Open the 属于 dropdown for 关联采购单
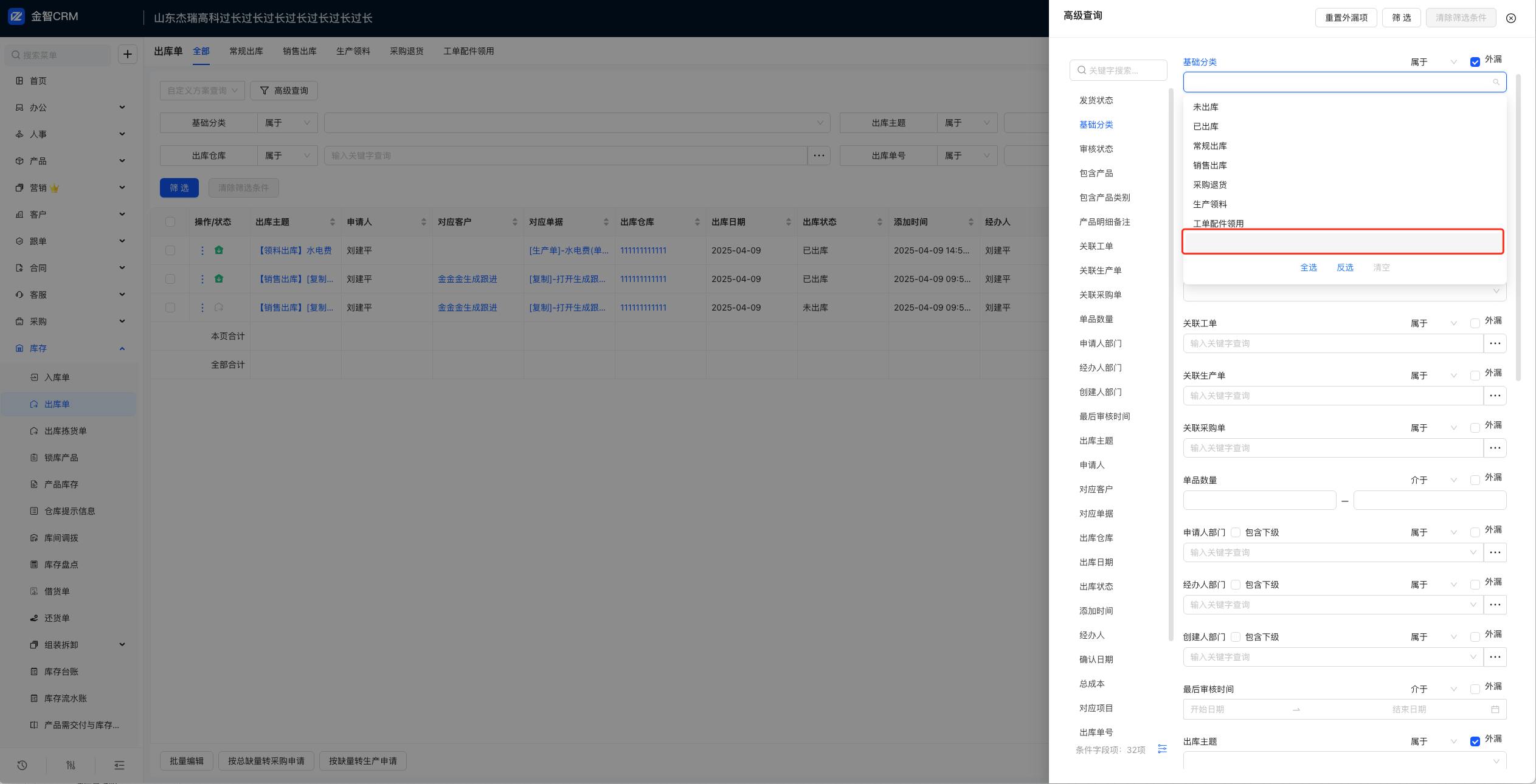The image size is (1536, 784). pyautogui.click(x=1433, y=428)
